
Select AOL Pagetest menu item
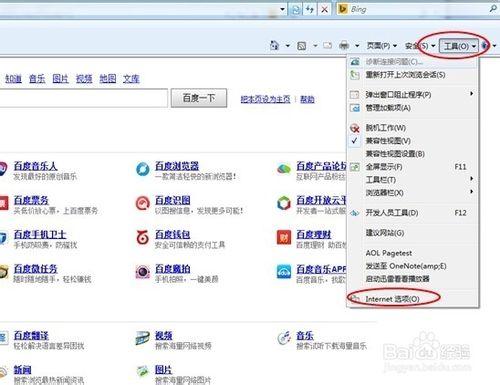tap(413, 253)
